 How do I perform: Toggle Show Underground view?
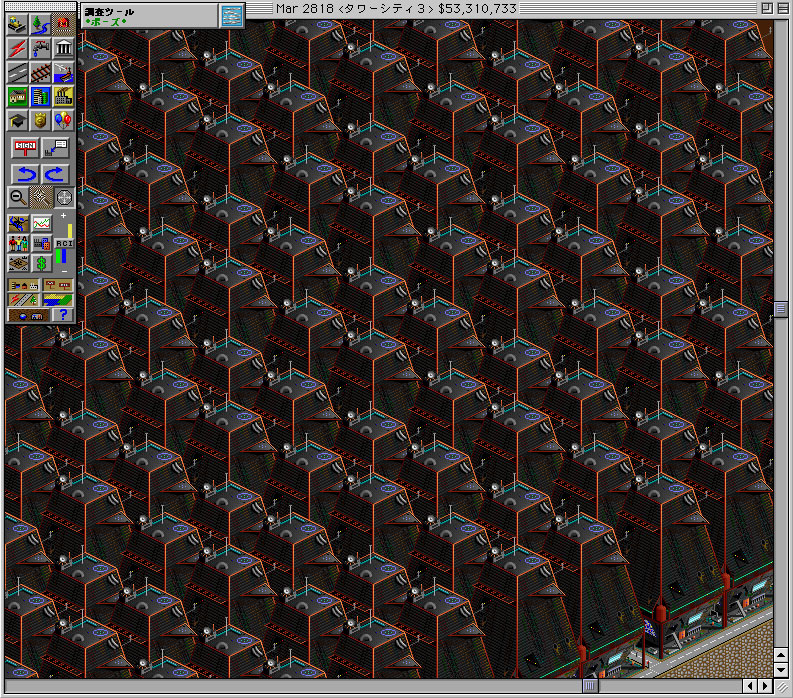coord(28,316)
